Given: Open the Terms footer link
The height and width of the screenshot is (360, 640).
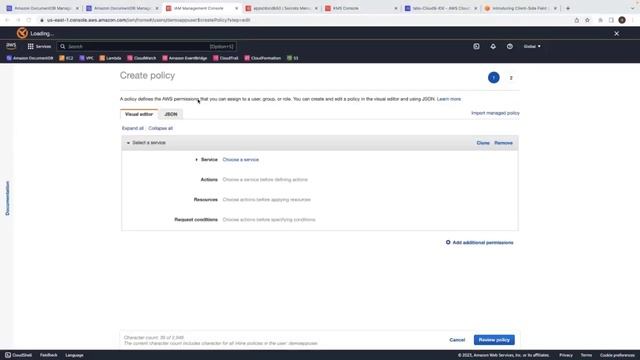Looking at the screenshot, I should (x=586, y=355).
